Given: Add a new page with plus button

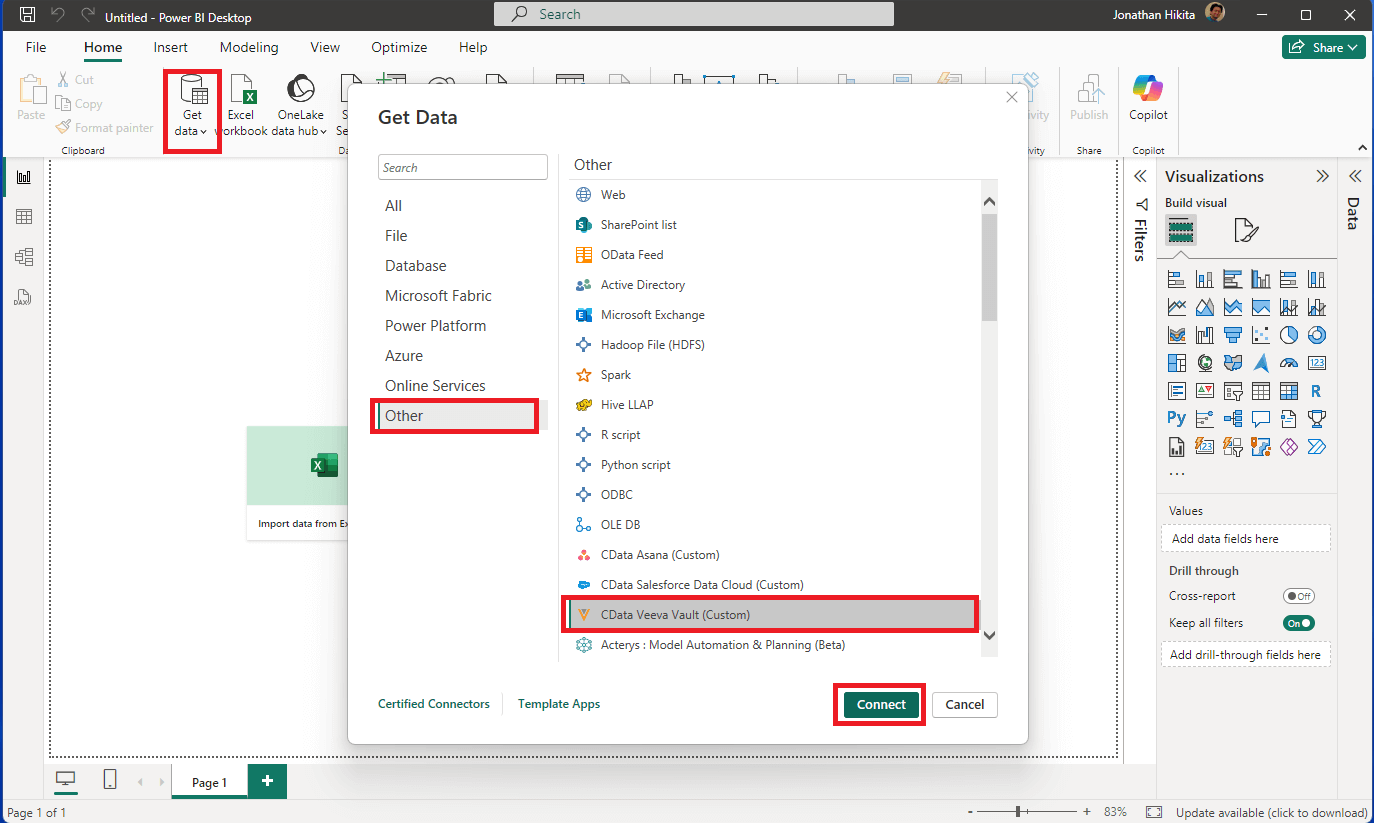Looking at the screenshot, I should tap(267, 781).
